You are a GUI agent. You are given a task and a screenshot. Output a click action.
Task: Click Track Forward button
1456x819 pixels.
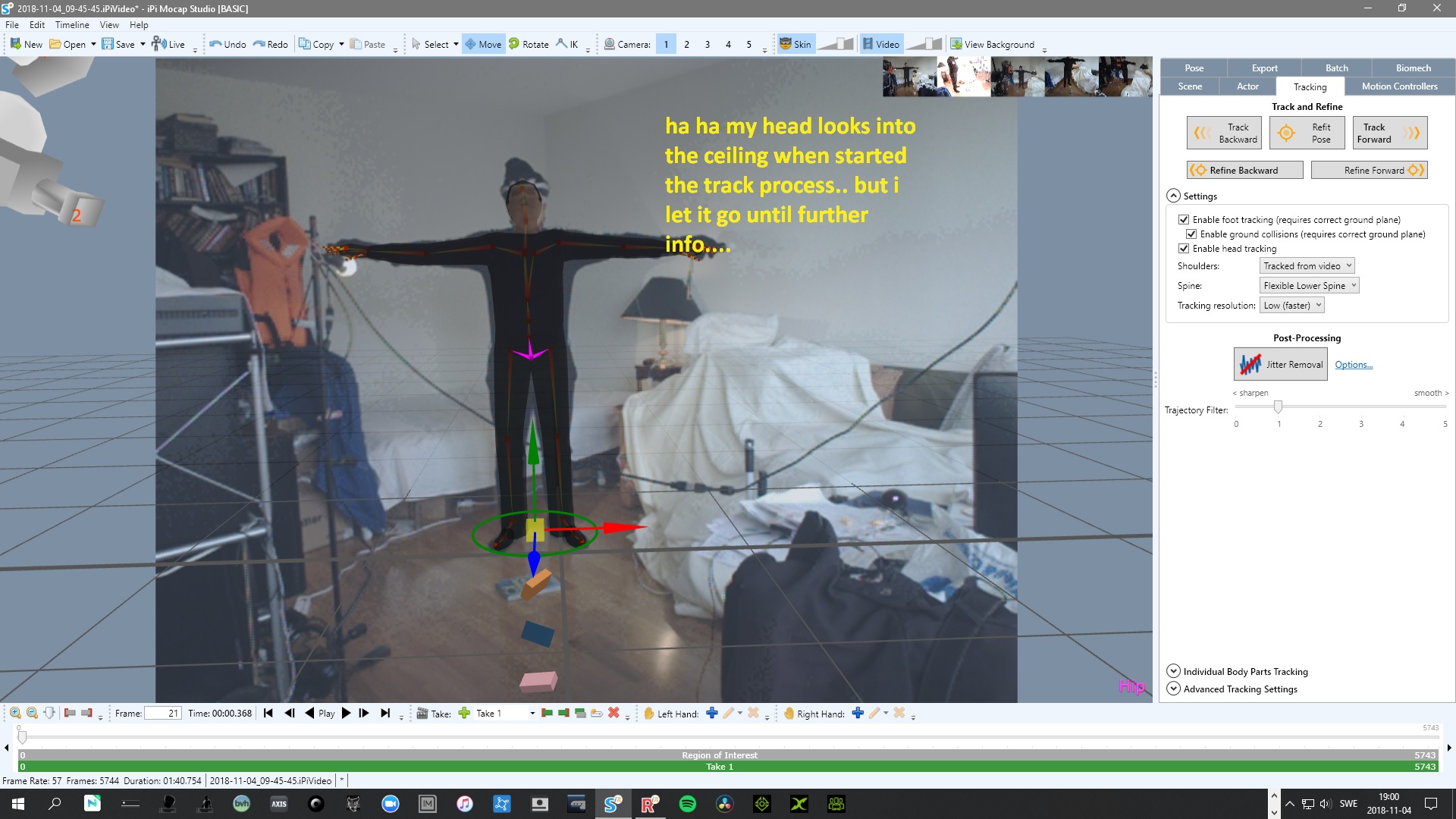(x=1389, y=133)
